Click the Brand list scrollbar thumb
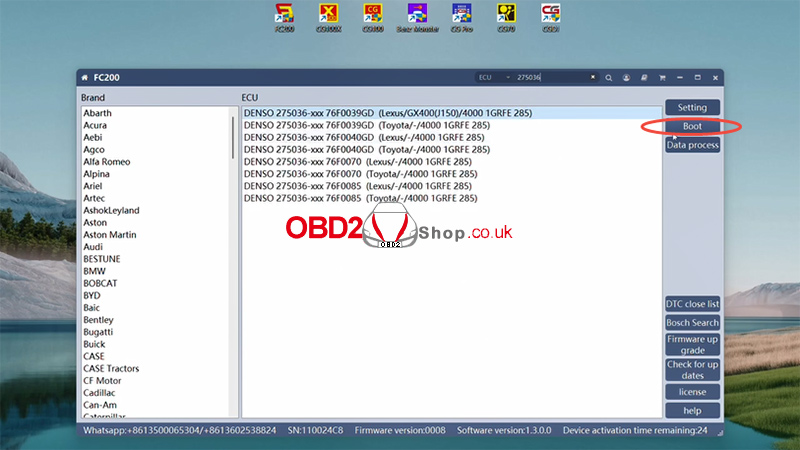Viewport: 800px width, 450px height. [x=233, y=138]
